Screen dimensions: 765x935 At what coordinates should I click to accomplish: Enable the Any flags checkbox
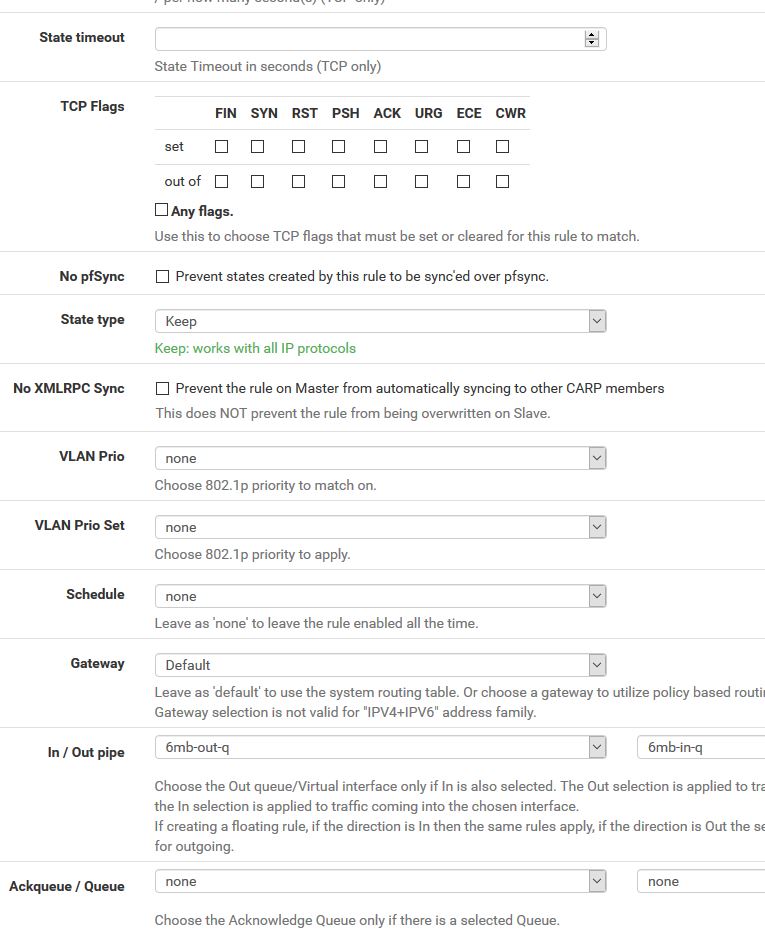(161, 210)
